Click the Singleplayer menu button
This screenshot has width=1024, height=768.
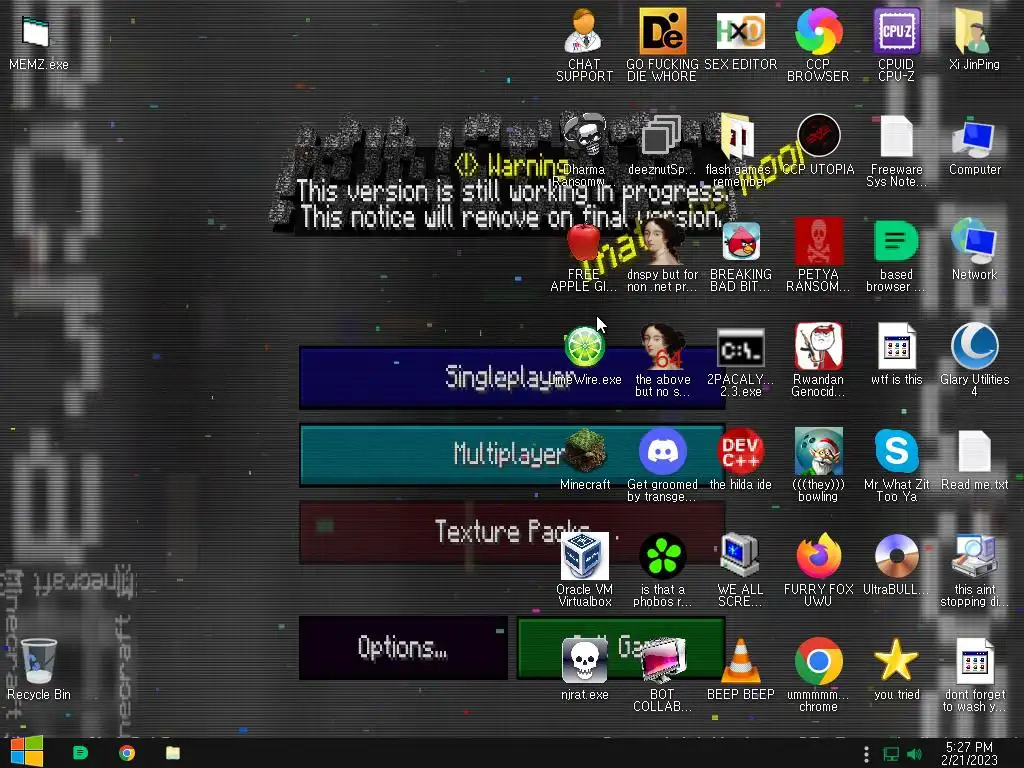tap(512, 378)
